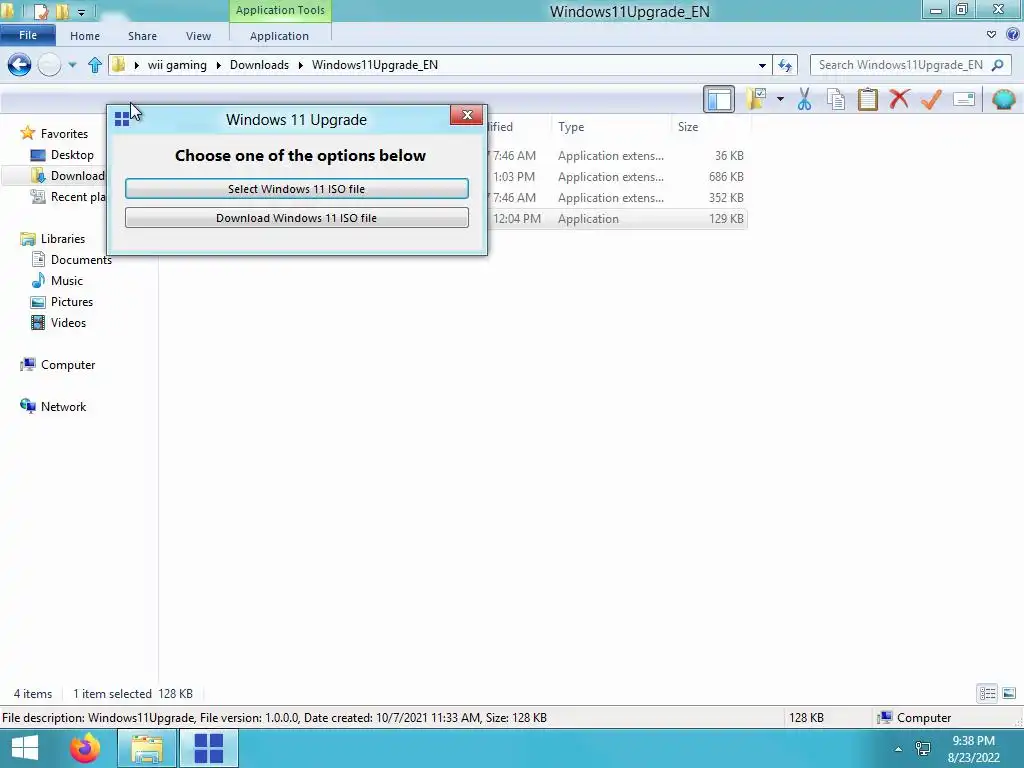Viewport: 1024px width, 768px height.
Task: Click the Select Windows 11 ISO file button
Action: click(x=296, y=189)
